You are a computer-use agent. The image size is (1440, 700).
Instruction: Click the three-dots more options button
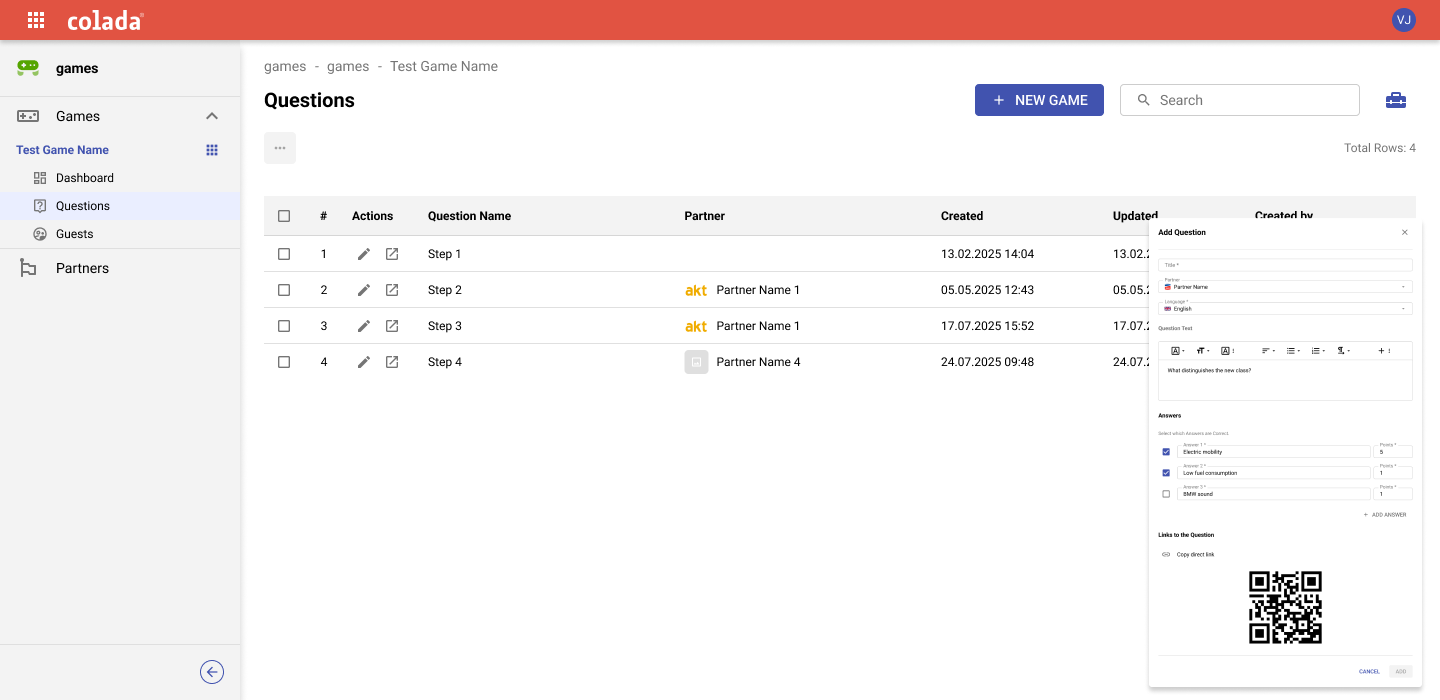coord(280,148)
